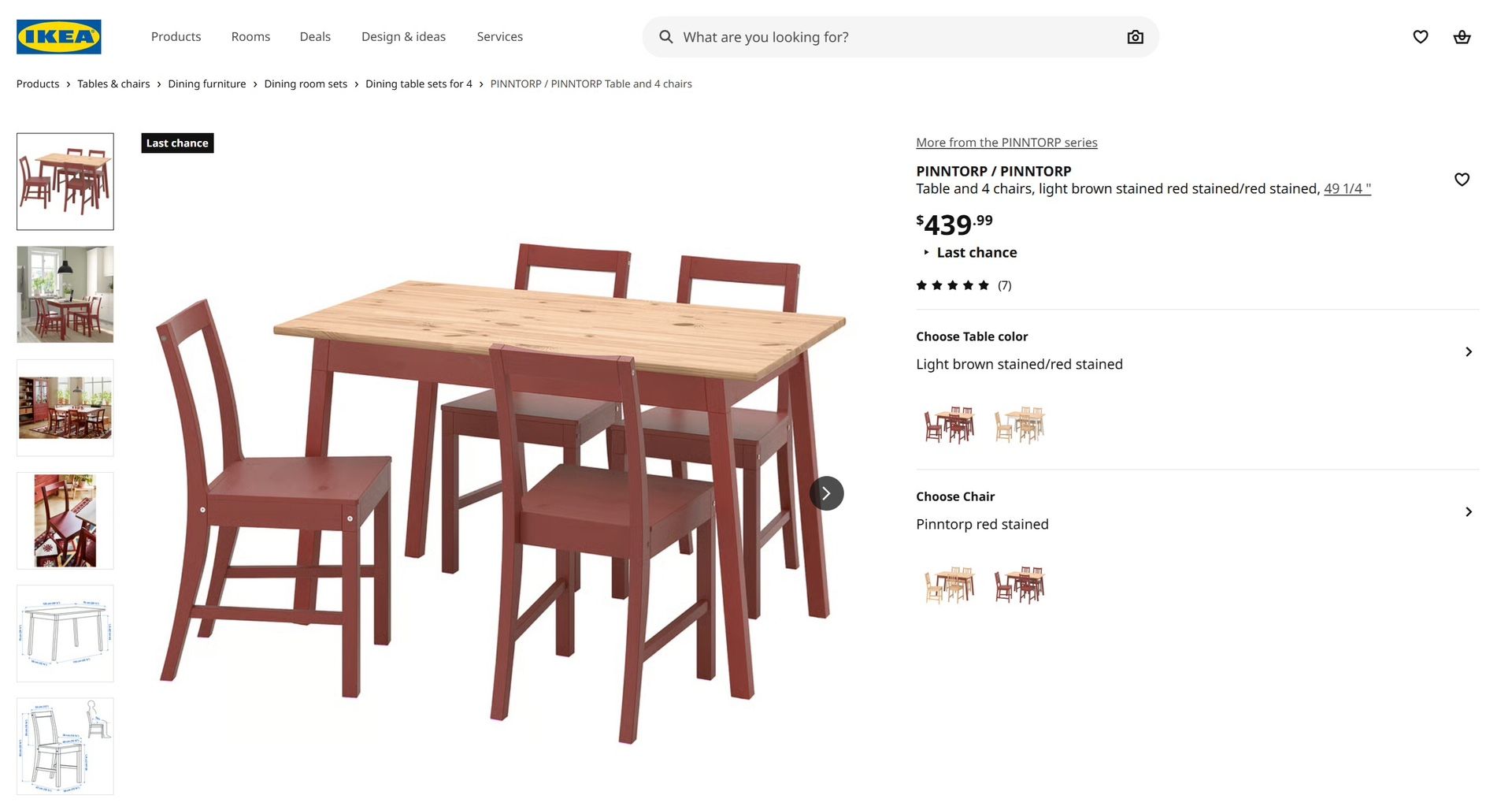
Task: View the kitchen room scene thumbnail
Action: 65,295
